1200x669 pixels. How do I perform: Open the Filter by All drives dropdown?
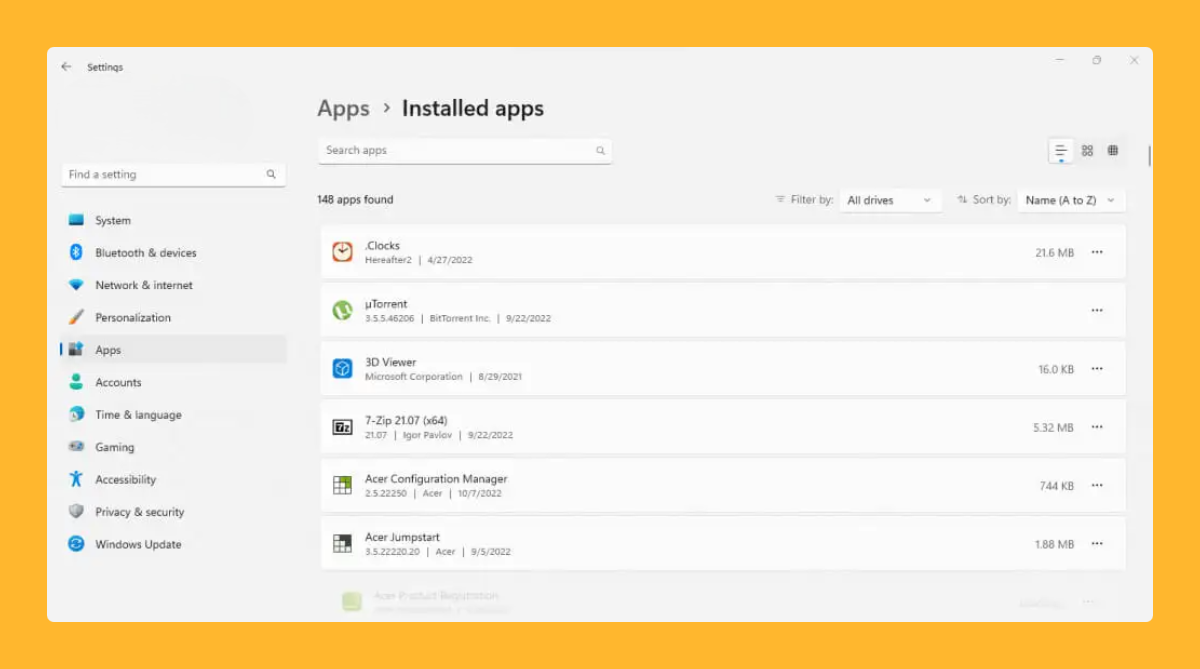click(889, 200)
